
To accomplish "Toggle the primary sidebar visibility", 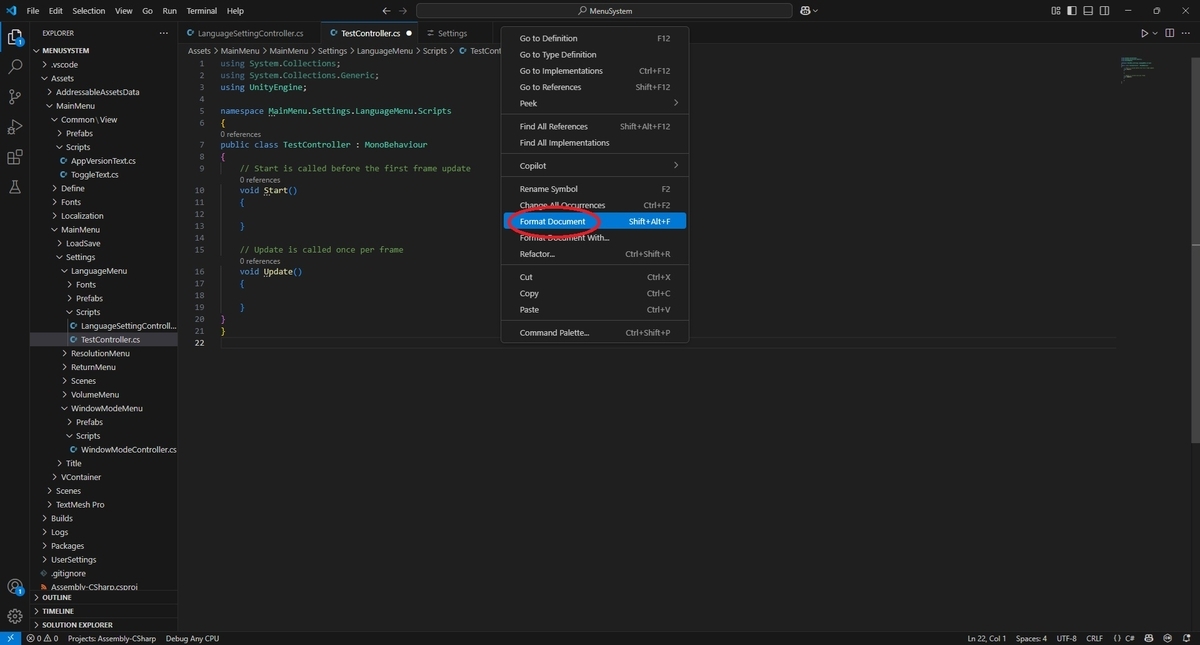I will pyautogui.click(x=1072, y=10).
